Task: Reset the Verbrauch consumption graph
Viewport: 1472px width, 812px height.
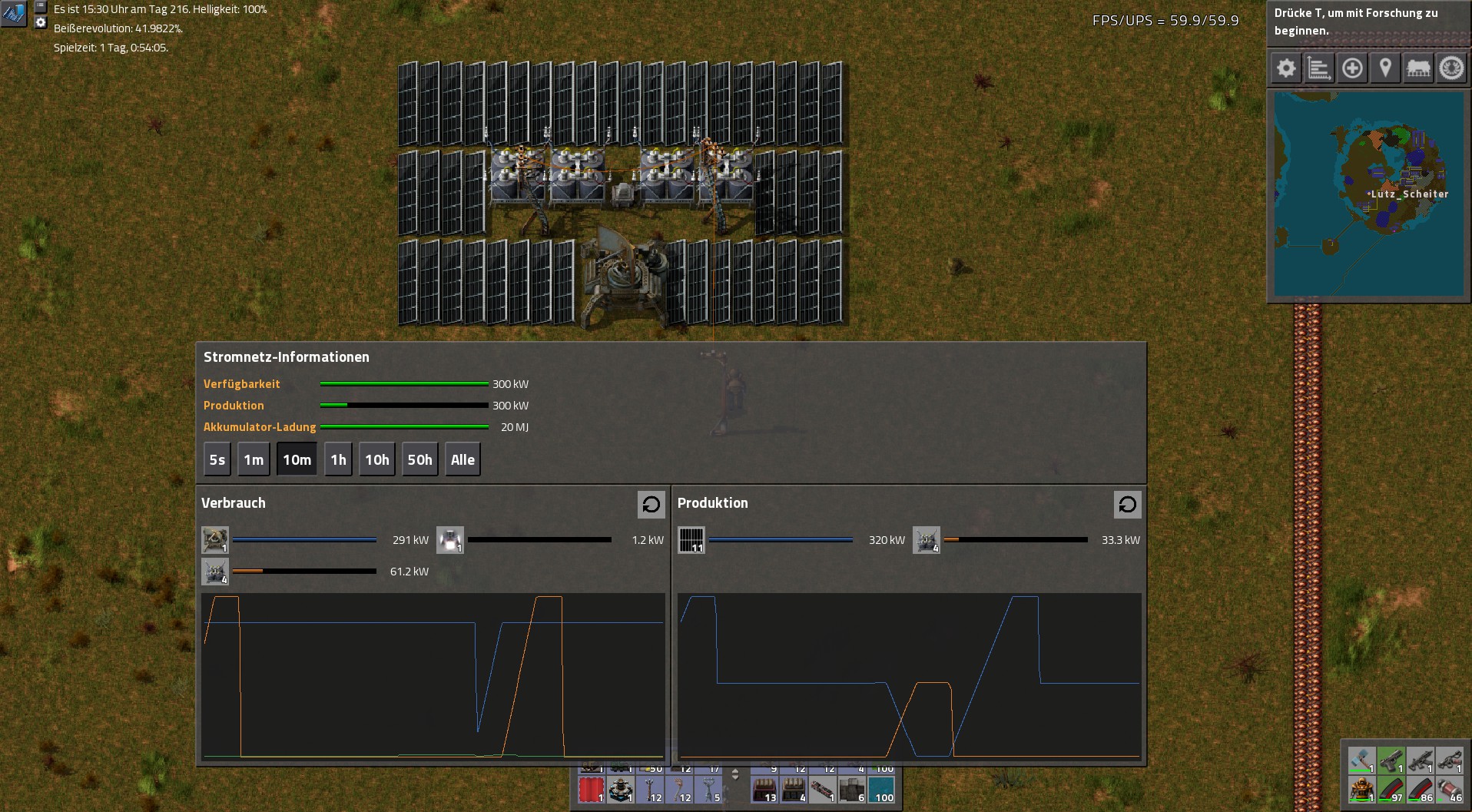Action: pyautogui.click(x=651, y=505)
